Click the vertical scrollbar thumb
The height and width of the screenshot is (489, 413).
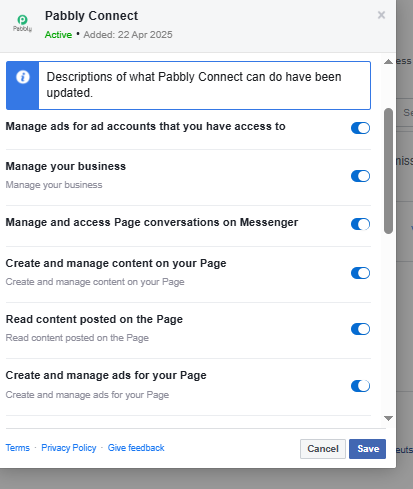(x=388, y=171)
